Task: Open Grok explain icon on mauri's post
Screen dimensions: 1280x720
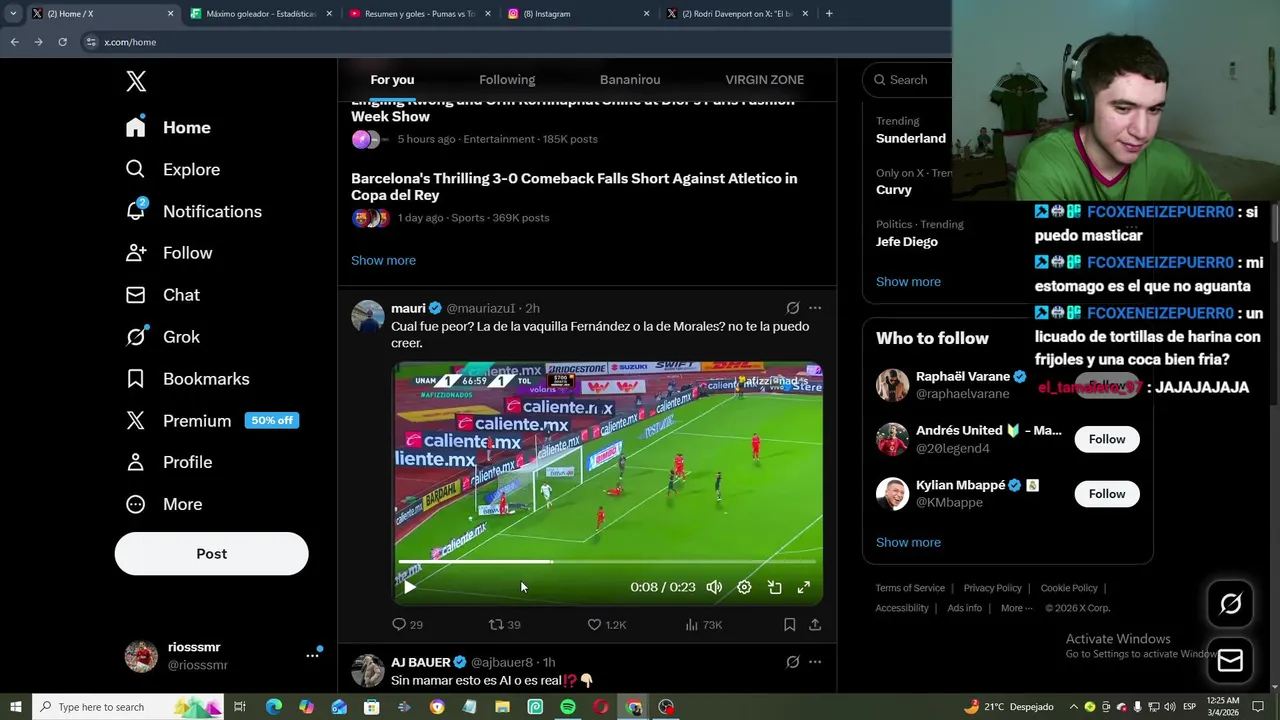Action: (x=792, y=308)
